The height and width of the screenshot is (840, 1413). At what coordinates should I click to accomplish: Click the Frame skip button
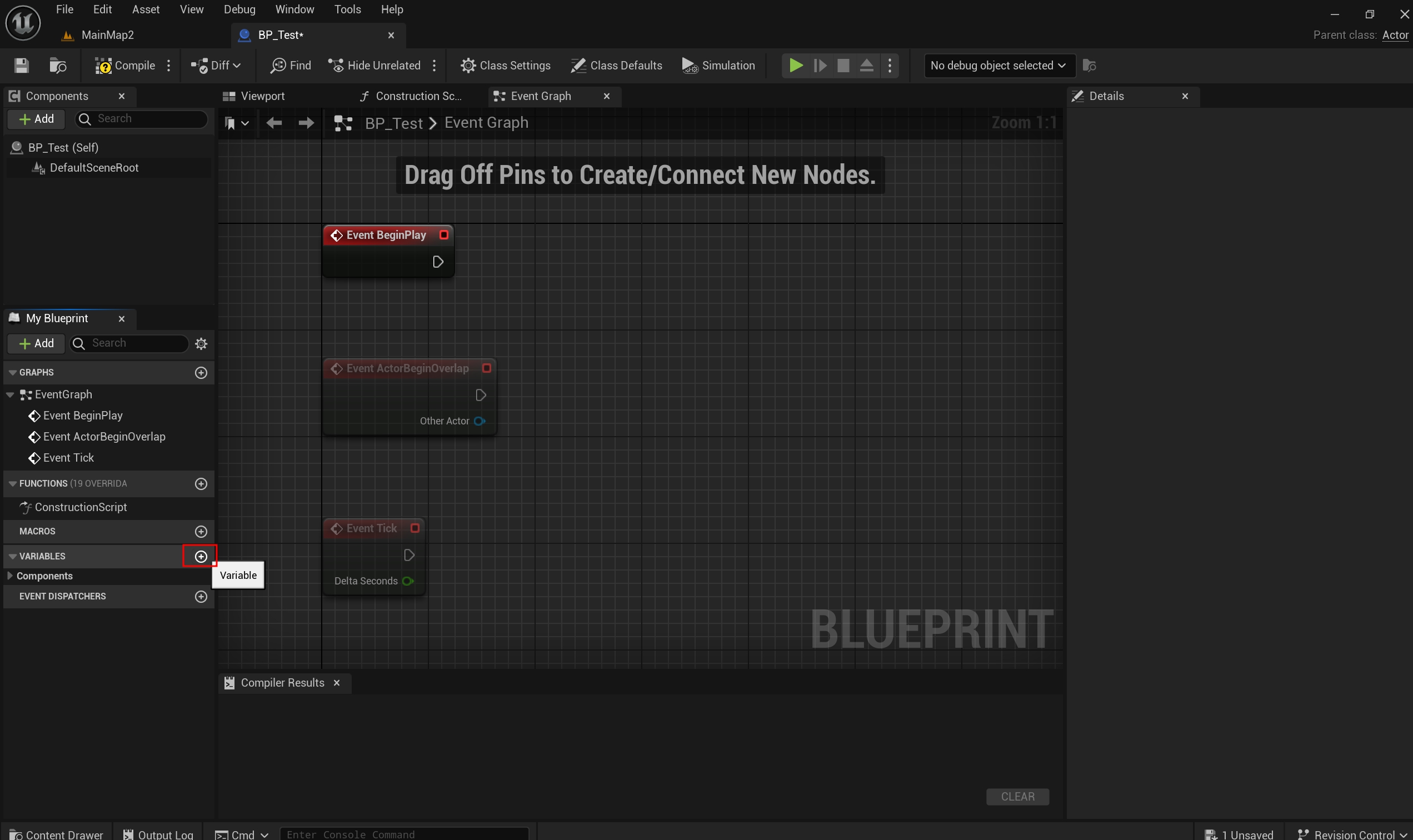point(820,66)
